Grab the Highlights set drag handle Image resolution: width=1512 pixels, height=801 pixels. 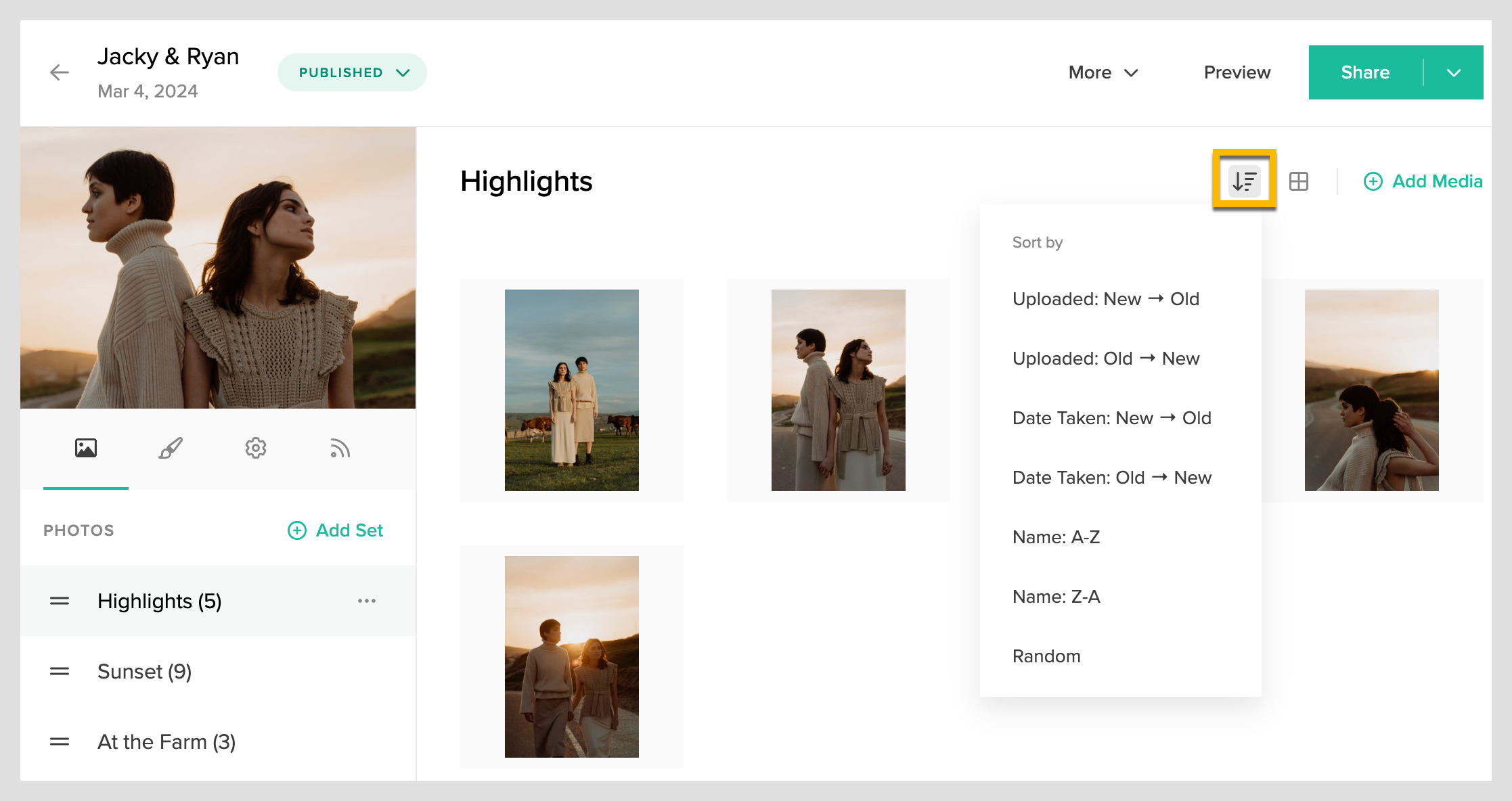point(60,601)
